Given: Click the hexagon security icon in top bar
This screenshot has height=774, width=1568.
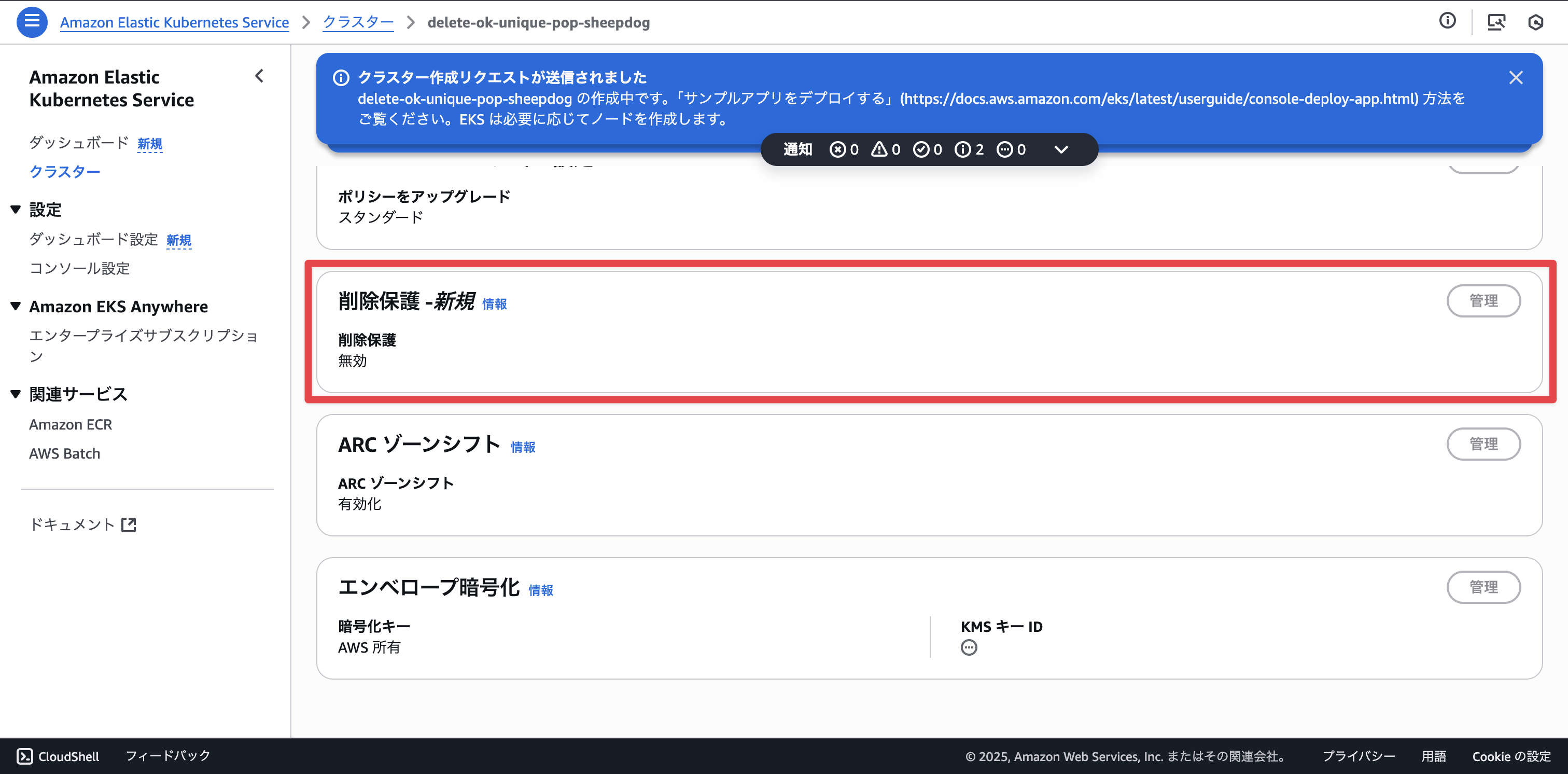Looking at the screenshot, I should (x=1535, y=22).
